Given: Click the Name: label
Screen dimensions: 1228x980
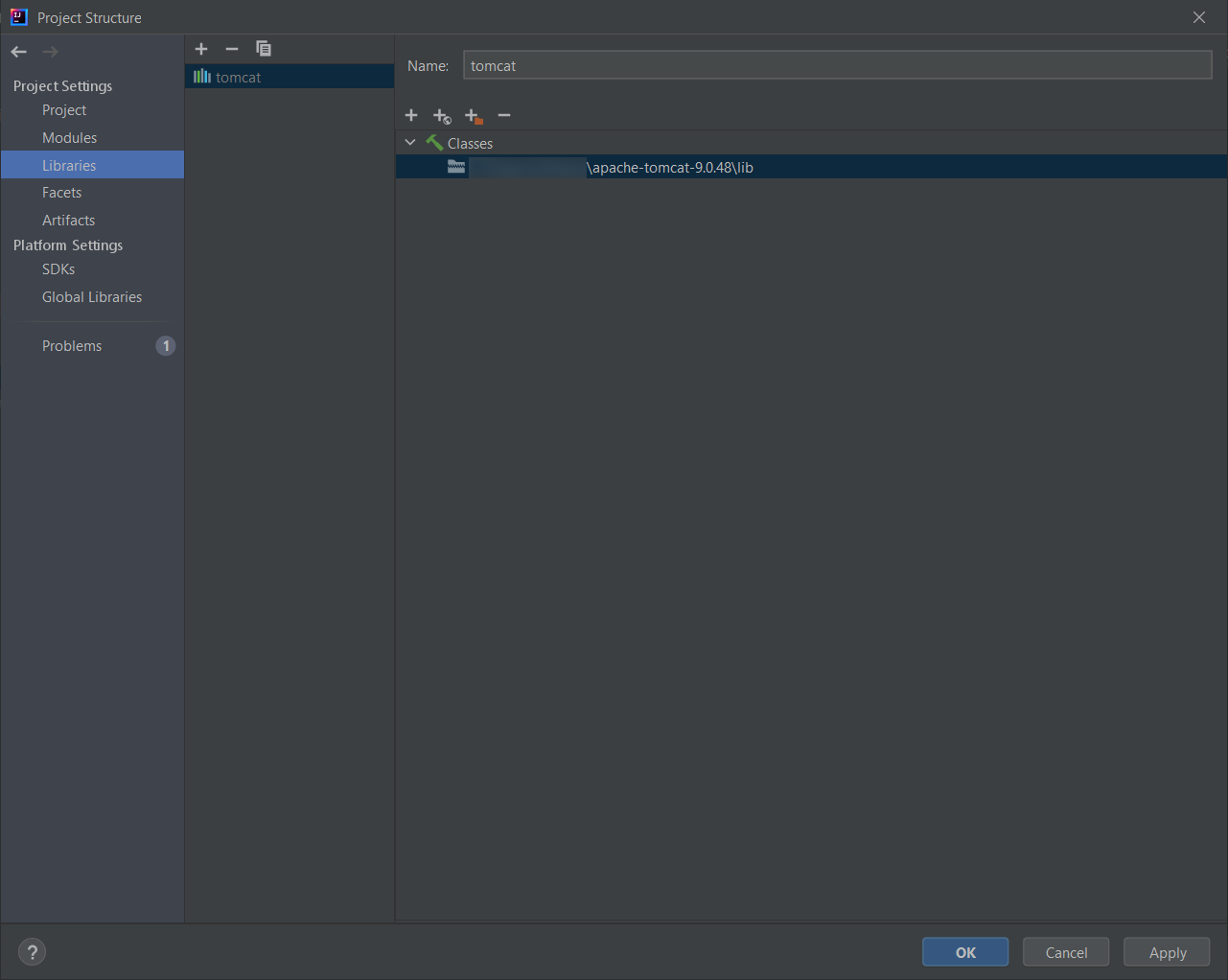Looking at the screenshot, I should [x=428, y=66].
